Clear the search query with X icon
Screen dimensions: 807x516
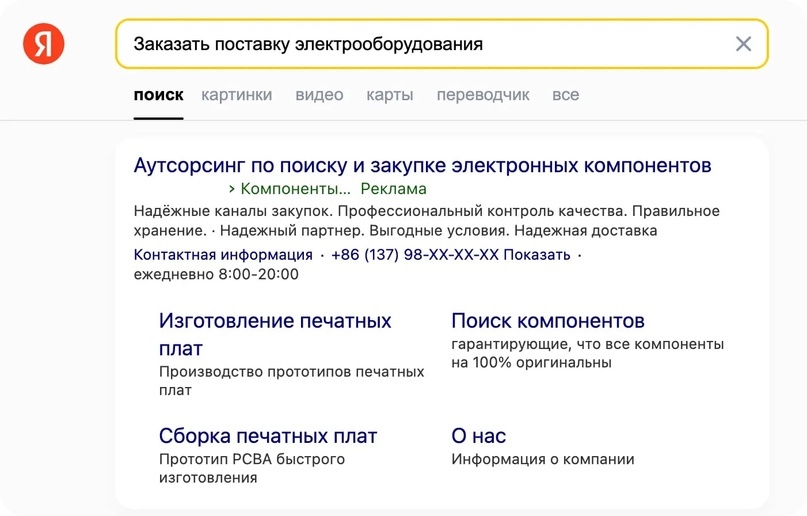pos(743,44)
